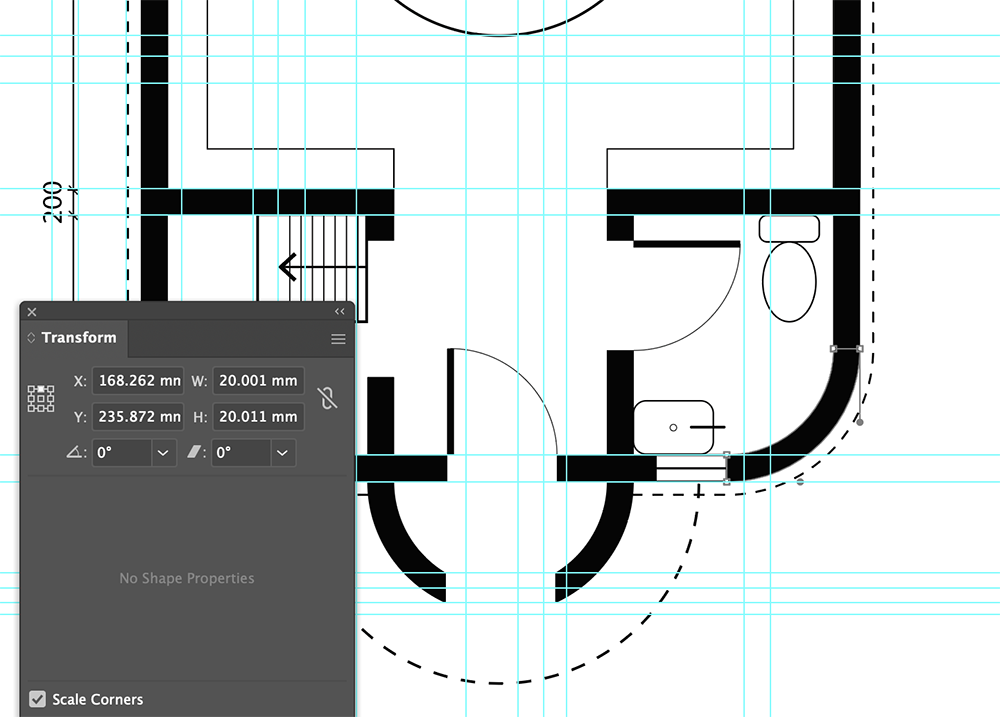The height and width of the screenshot is (717, 1000).
Task: Click into the X position field
Action: tap(137, 381)
